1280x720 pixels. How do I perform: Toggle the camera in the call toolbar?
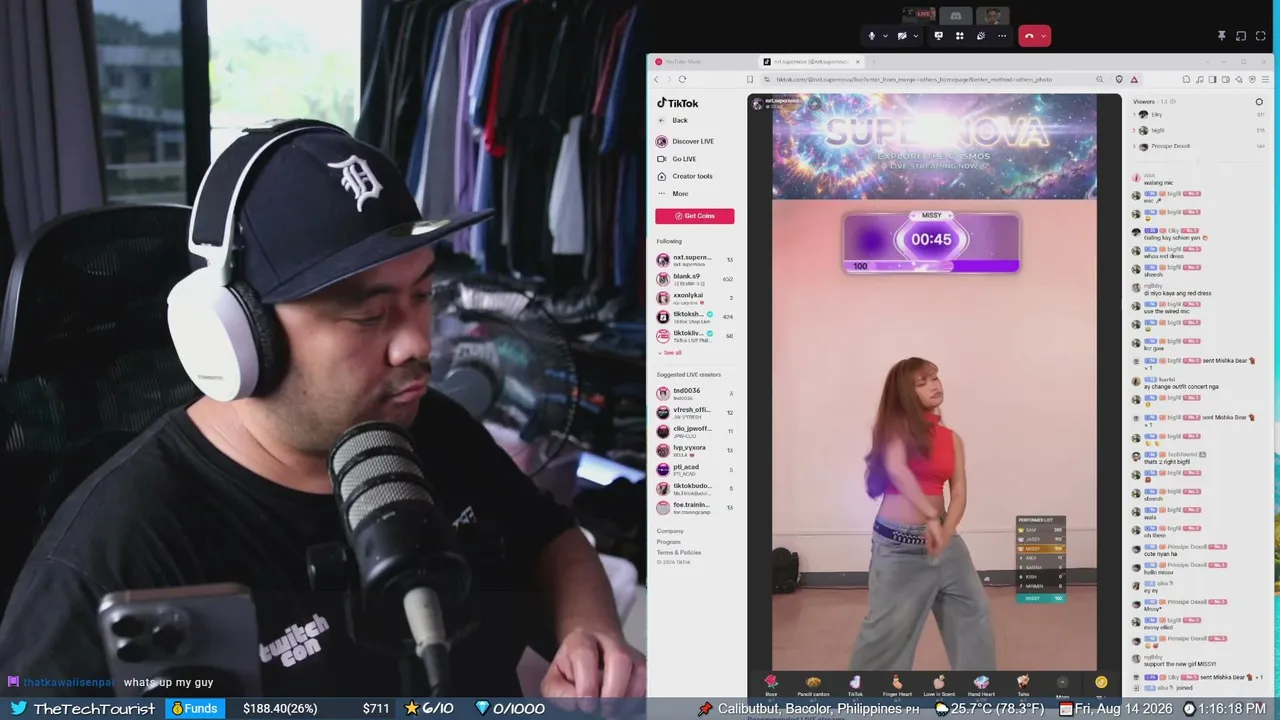[902, 36]
